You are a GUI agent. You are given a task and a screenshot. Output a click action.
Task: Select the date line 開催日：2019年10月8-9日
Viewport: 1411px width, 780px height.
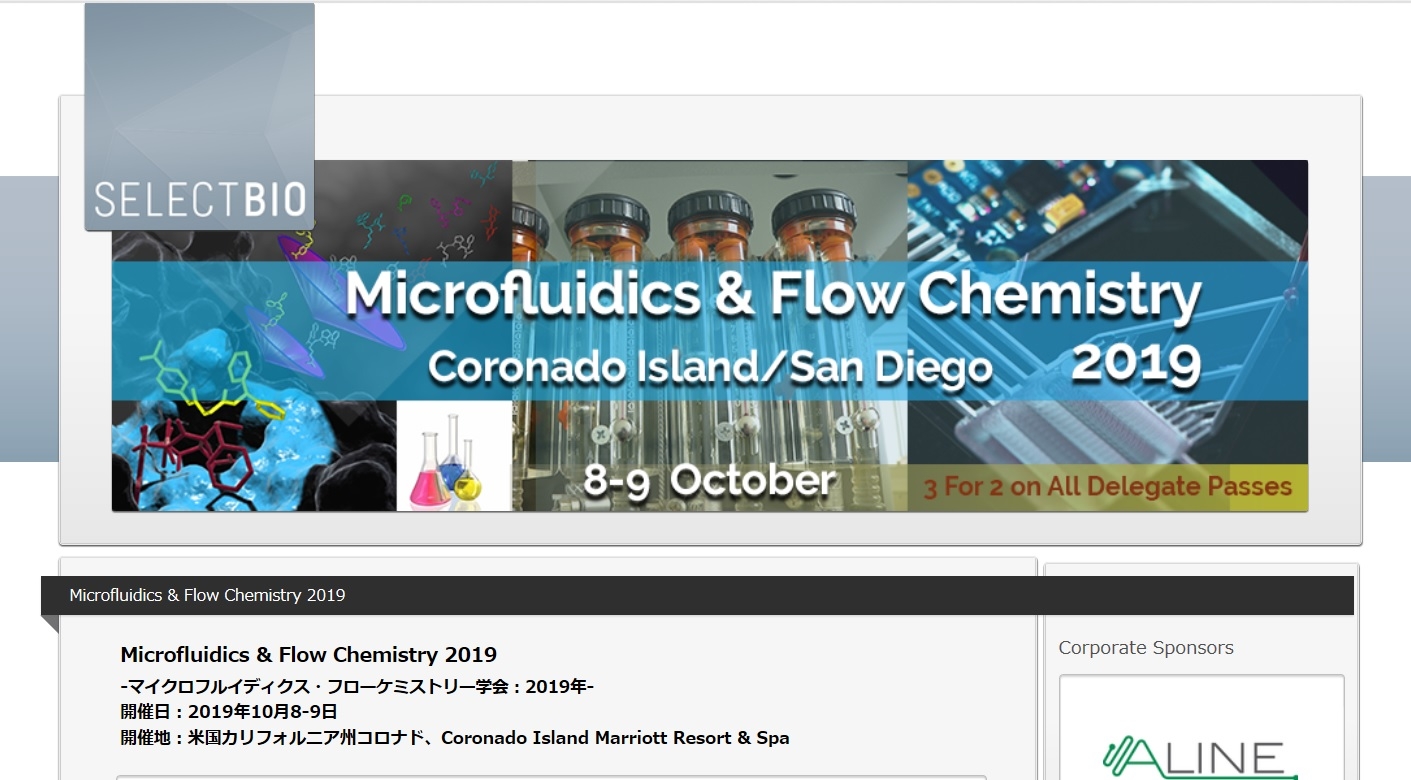click(229, 712)
